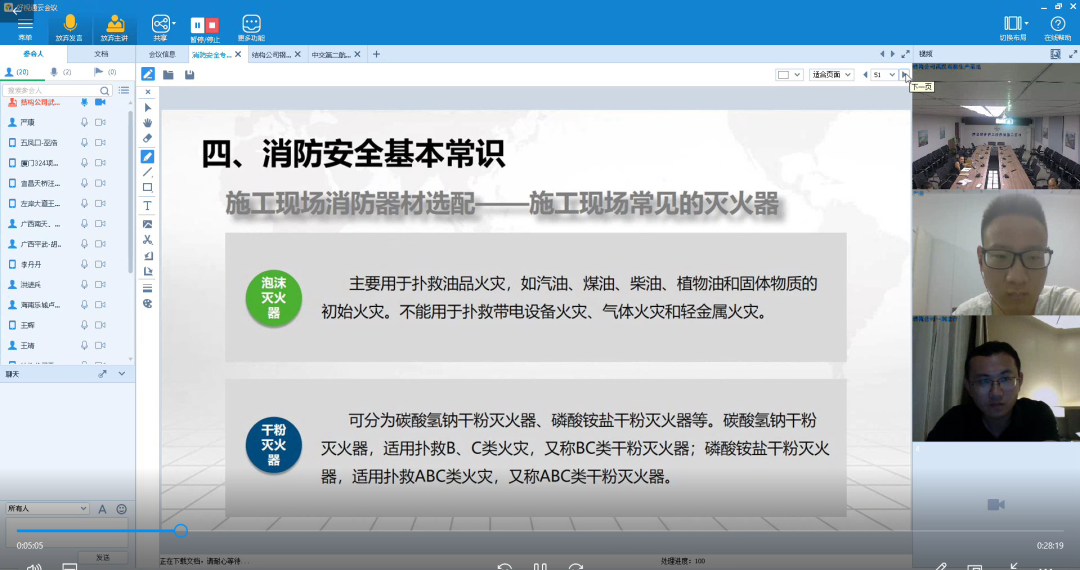The height and width of the screenshot is (570, 1080).
Task: Close the 消防安全专... tab
Action: tap(238, 54)
